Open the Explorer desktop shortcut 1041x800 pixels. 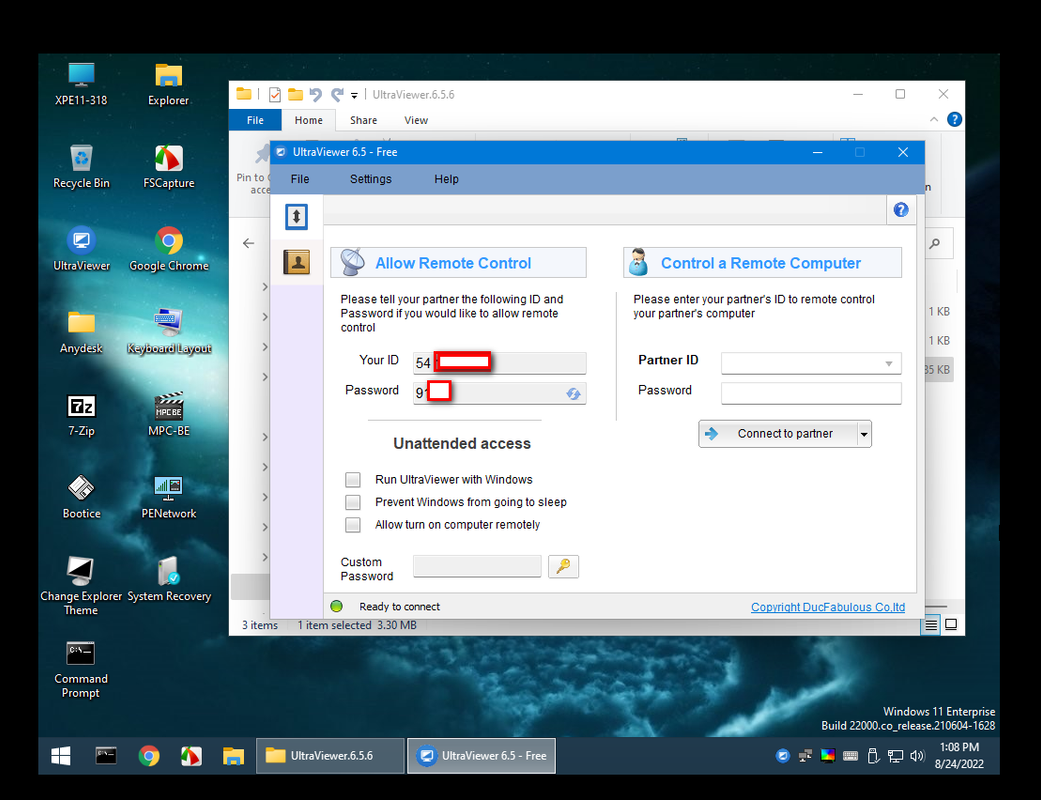pyautogui.click(x=169, y=84)
